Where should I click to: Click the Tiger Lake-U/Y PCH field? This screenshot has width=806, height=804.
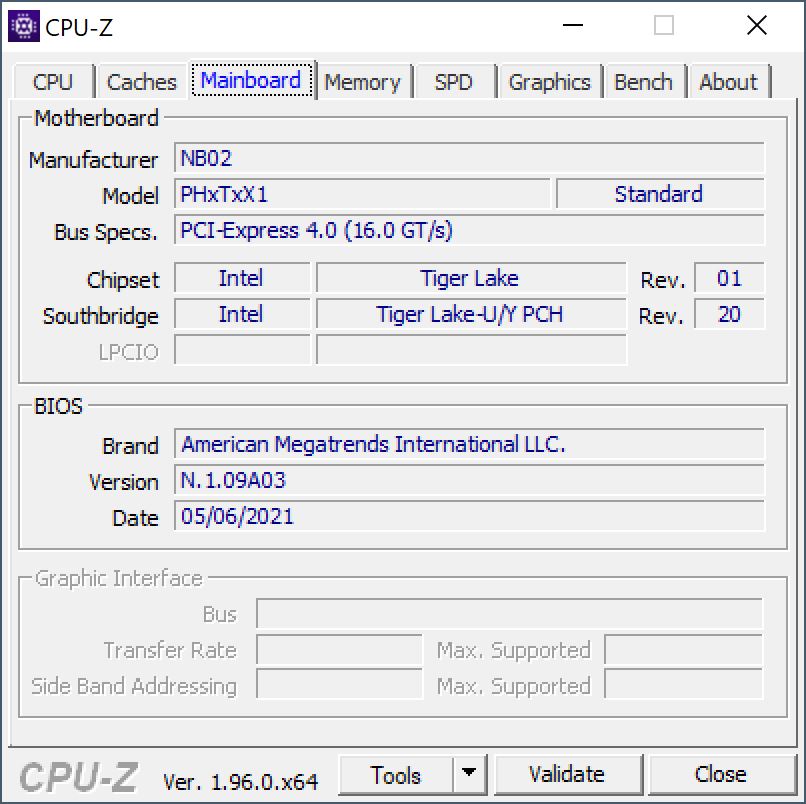click(471, 314)
